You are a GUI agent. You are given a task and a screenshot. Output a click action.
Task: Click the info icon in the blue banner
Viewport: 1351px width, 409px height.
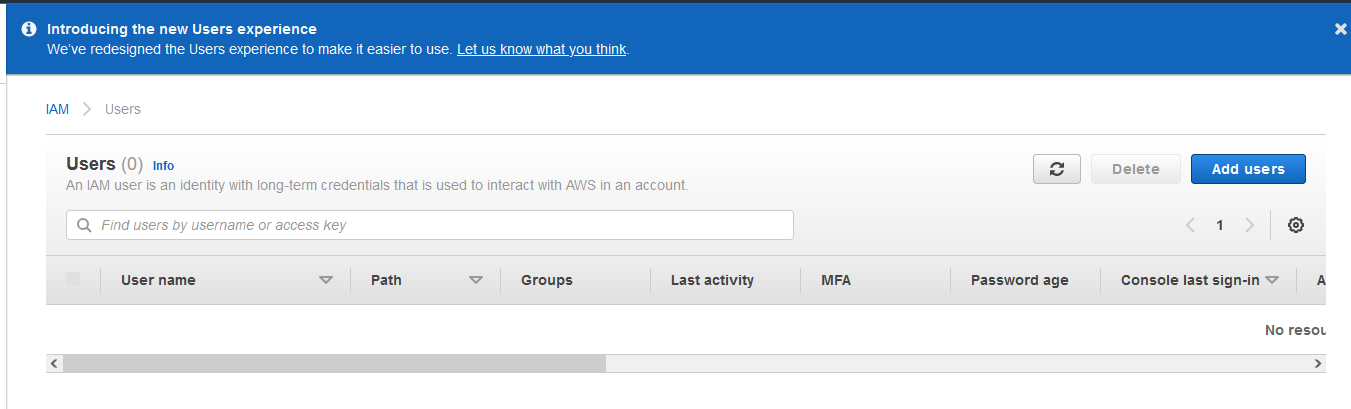tap(29, 29)
